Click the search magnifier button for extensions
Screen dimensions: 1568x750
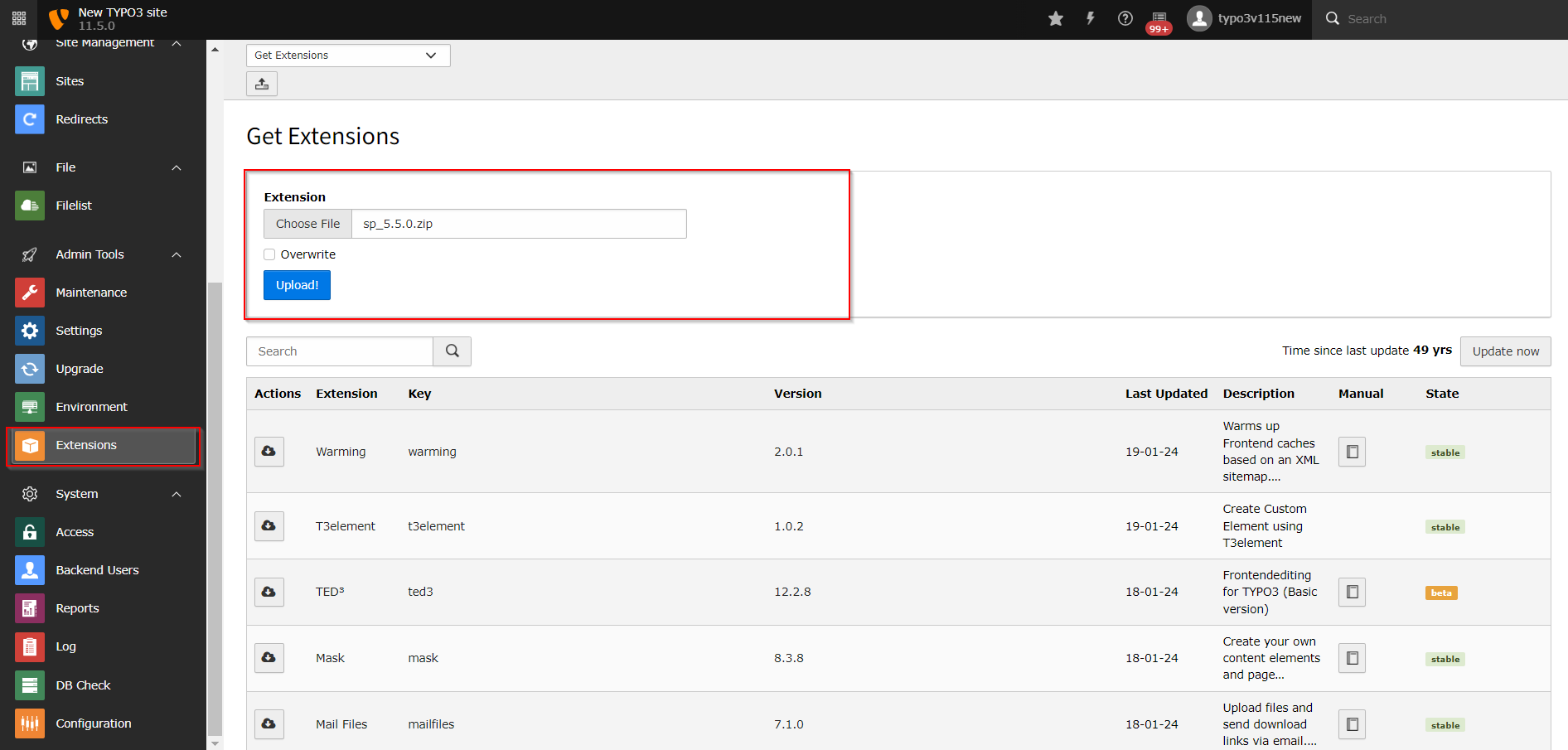(x=452, y=351)
